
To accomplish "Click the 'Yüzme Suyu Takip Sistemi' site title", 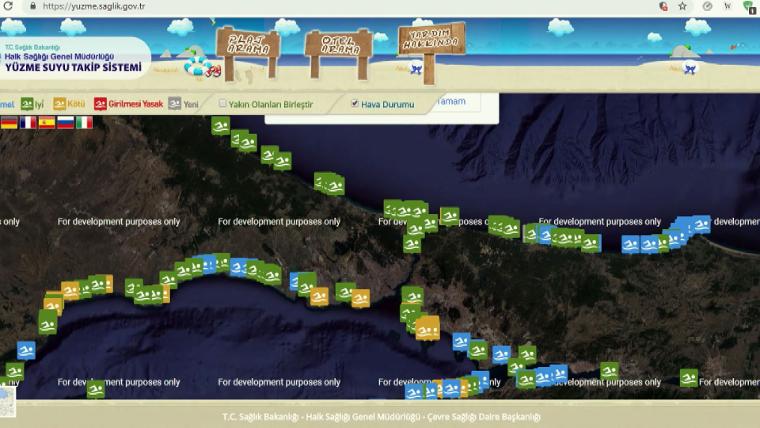I will tap(73, 68).
